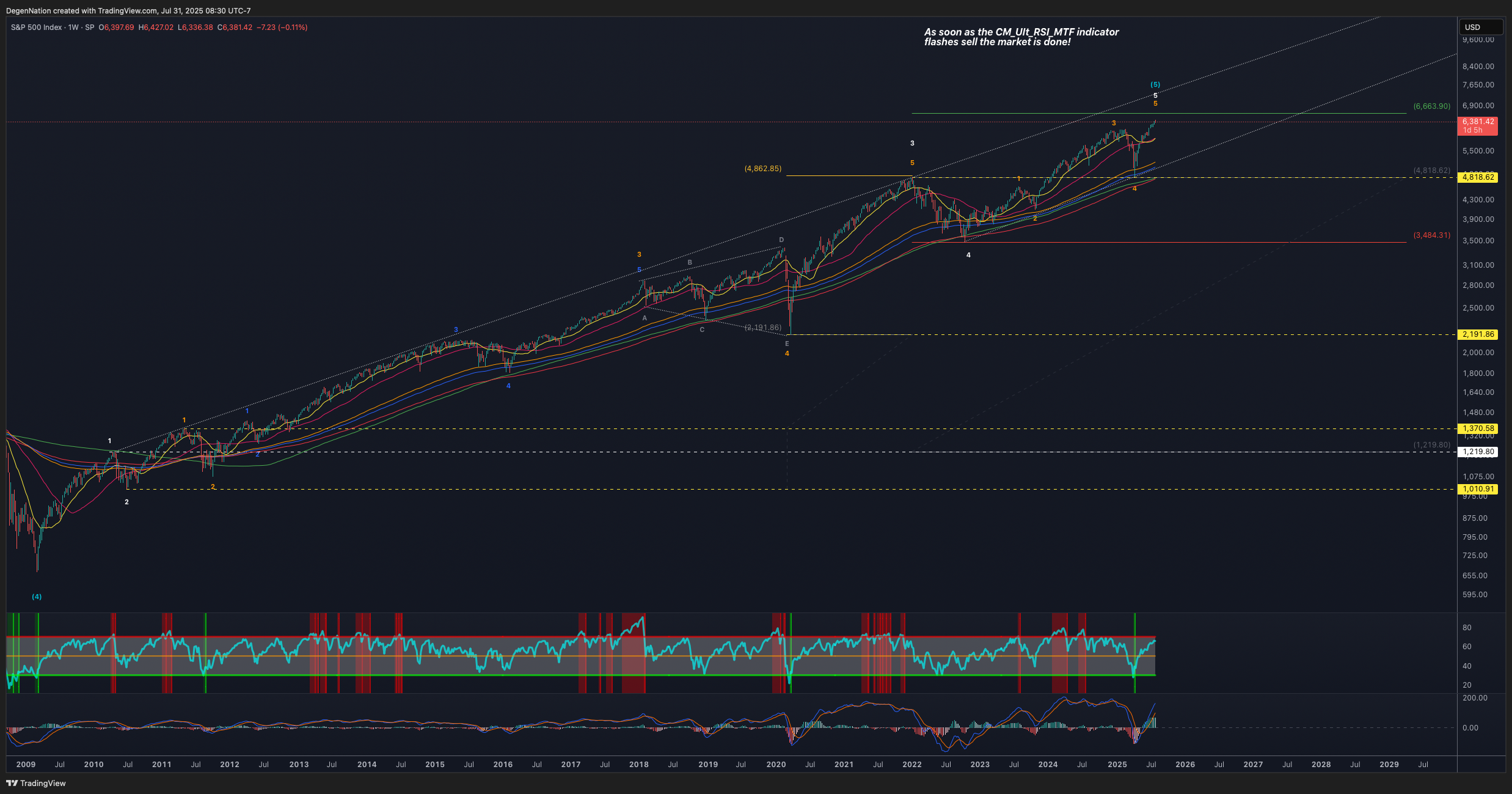Click the 2,000.00 price scale value
Viewport: 1512px width, 794px height.
[1478, 352]
